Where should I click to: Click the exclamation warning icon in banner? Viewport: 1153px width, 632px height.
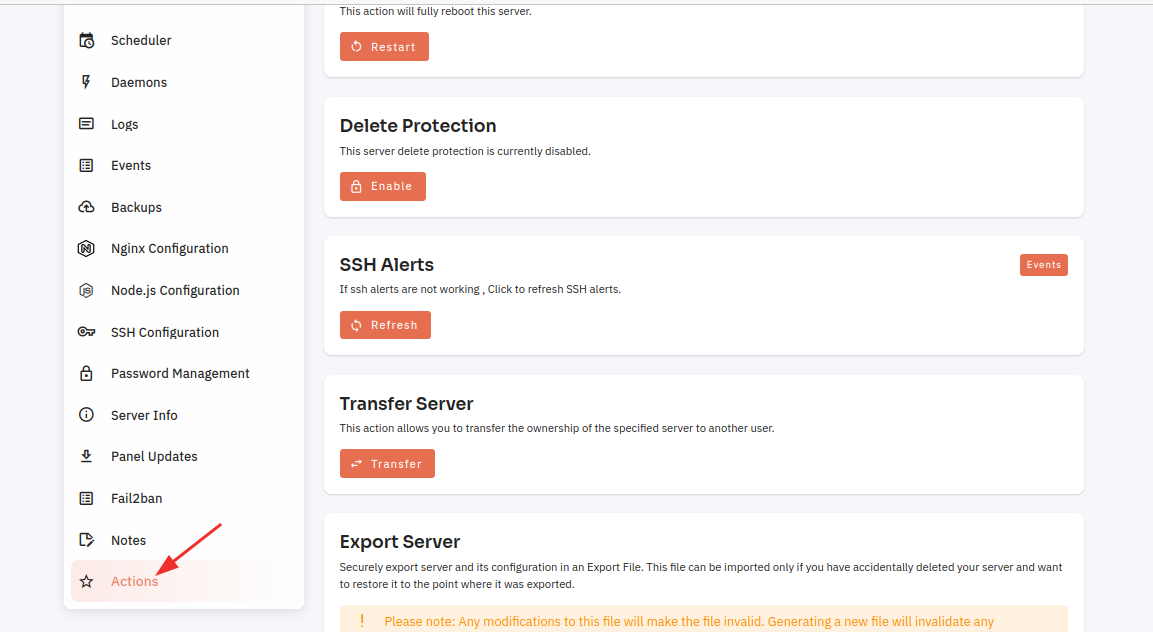point(361,621)
